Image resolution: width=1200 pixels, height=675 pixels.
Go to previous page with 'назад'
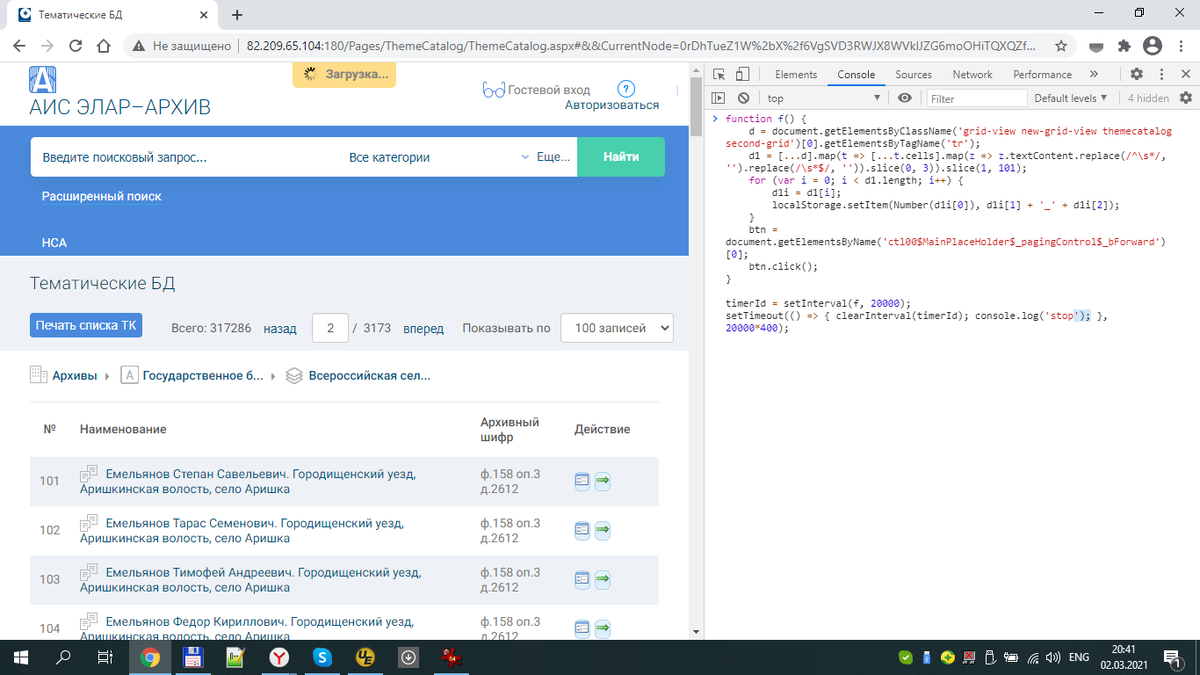click(x=280, y=328)
